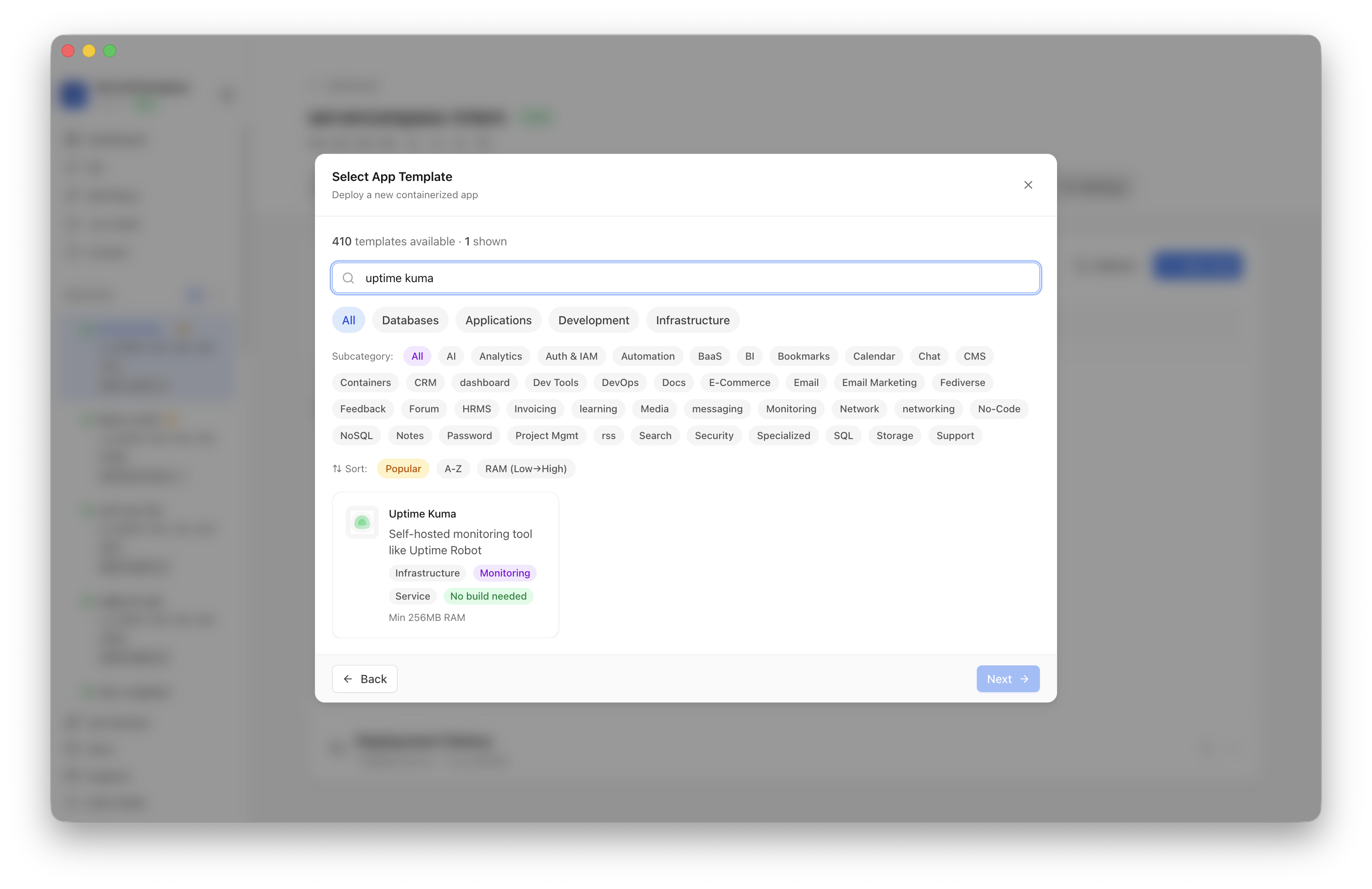The image size is (1372, 889).
Task: Select the Uptime Kuma template title
Action: tap(422, 513)
